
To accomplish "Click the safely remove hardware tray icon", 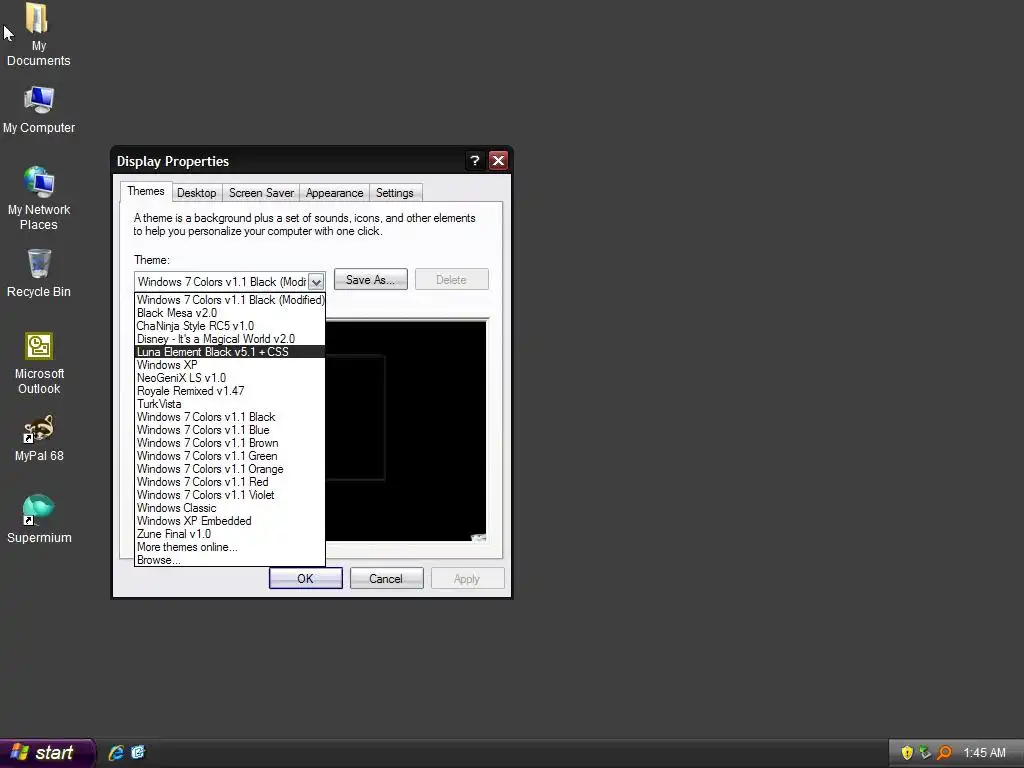I will (925, 753).
